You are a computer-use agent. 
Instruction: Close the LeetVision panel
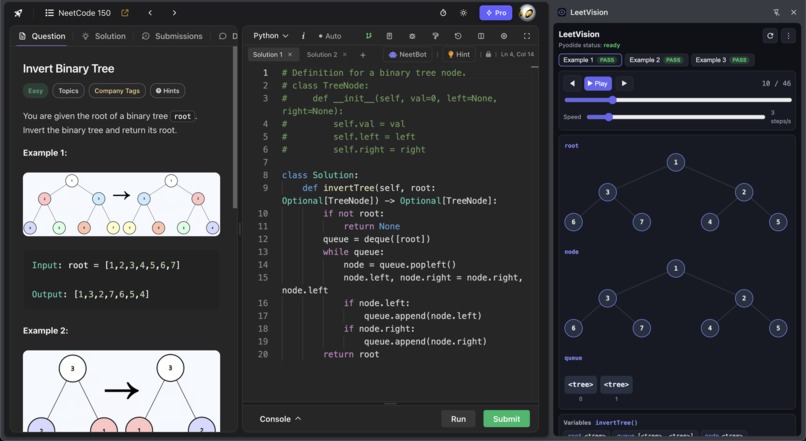click(x=794, y=12)
